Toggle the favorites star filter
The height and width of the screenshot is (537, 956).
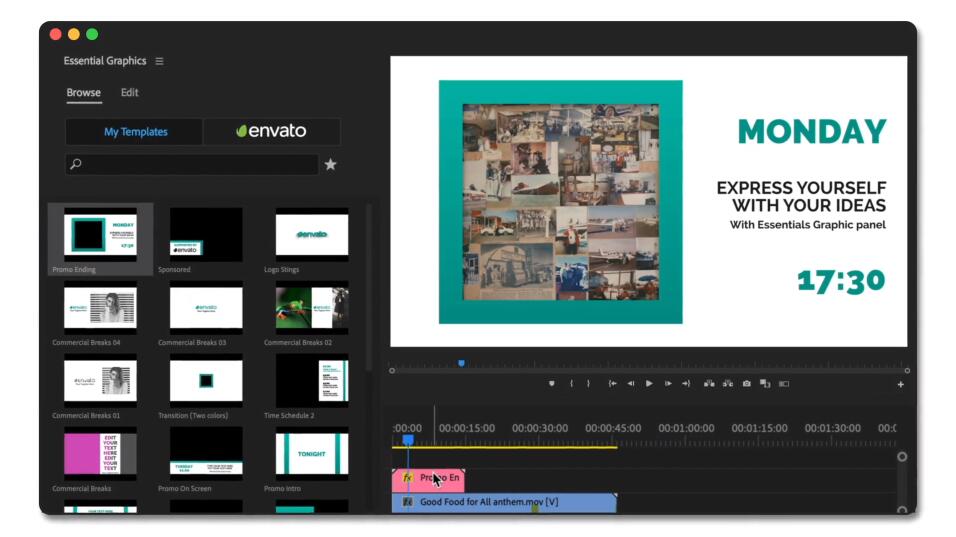pyautogui.click(x=331, y=165)
